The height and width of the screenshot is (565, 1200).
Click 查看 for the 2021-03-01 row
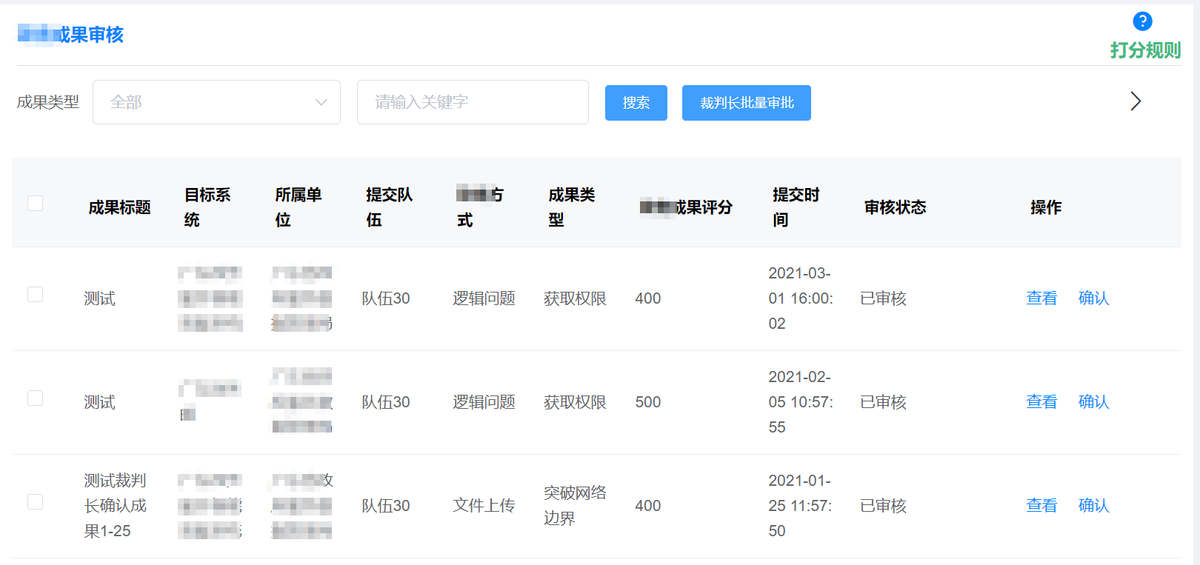1041,298
